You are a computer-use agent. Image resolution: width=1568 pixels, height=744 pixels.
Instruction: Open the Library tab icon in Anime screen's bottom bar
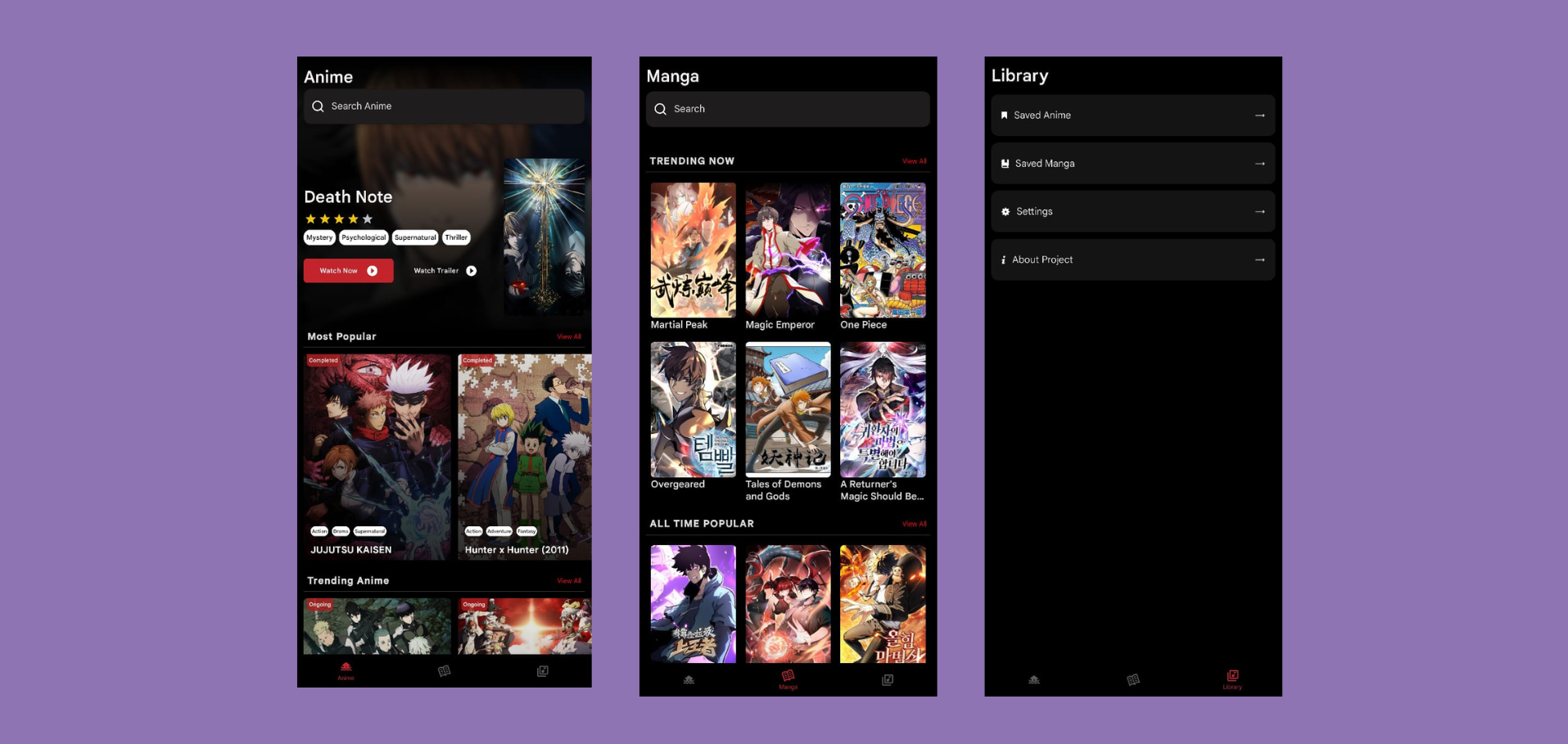pyautogui.click(x=542, y=671)
